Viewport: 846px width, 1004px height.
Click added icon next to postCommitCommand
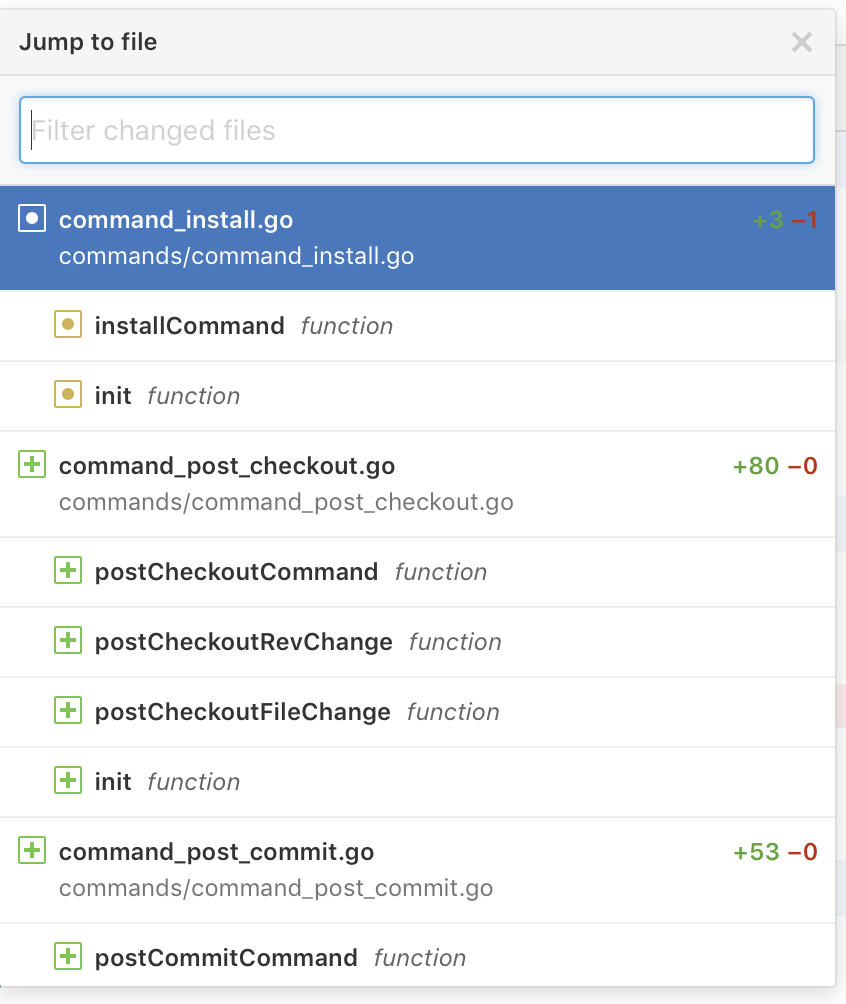pyautogui.click(x=67, y=957)
